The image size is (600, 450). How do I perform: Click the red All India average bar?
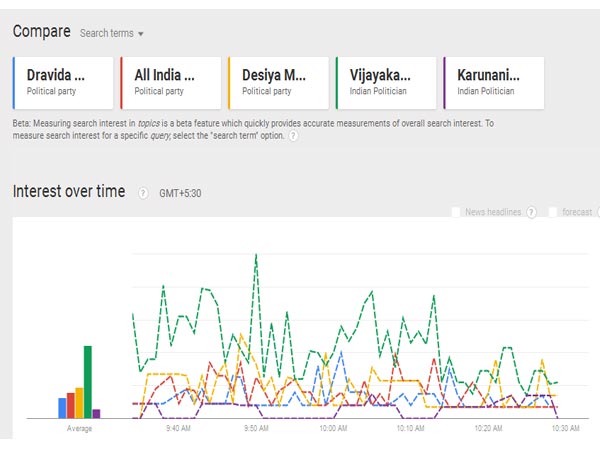coord(71,405)
